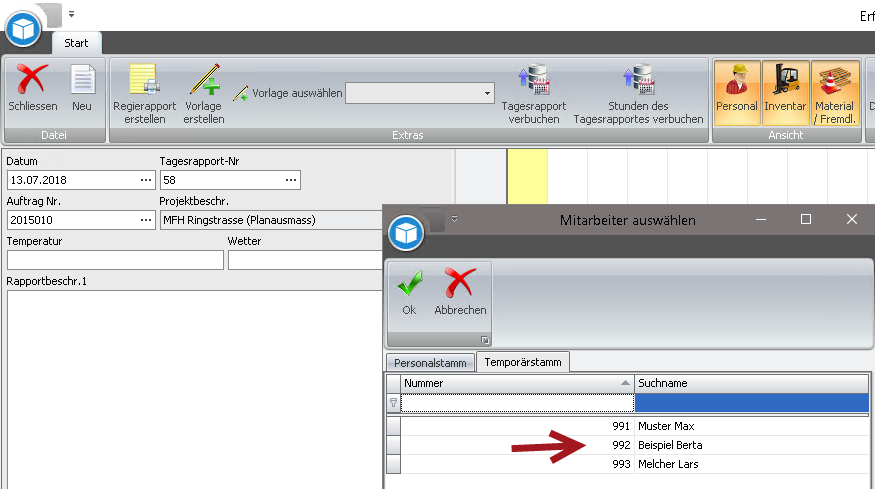875x489 pixels.
Task: Click Tagesrapport verbuchen database icon
Action: (x=534, y=79)
